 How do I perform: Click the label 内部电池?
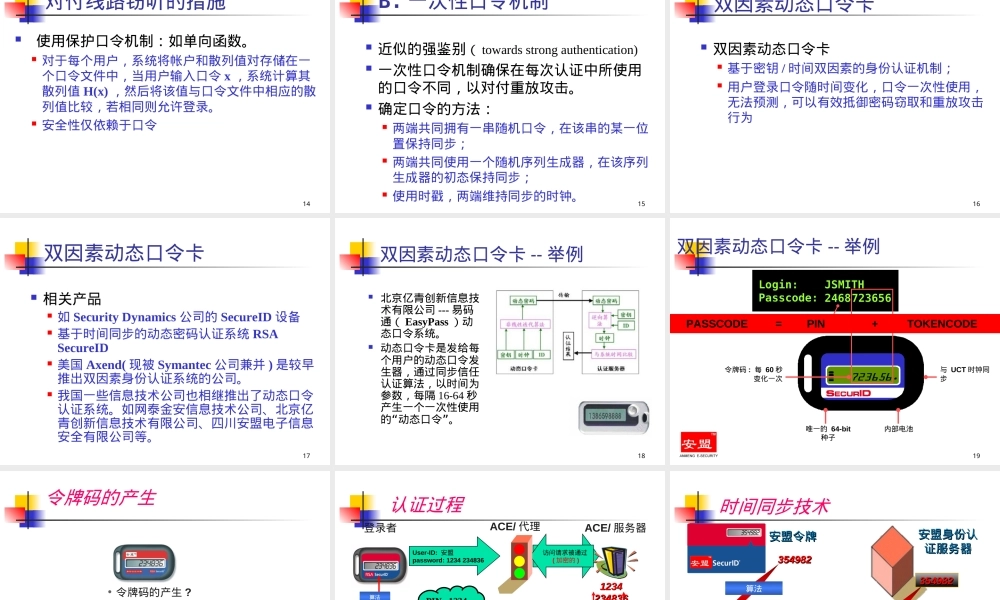(899, 429)
